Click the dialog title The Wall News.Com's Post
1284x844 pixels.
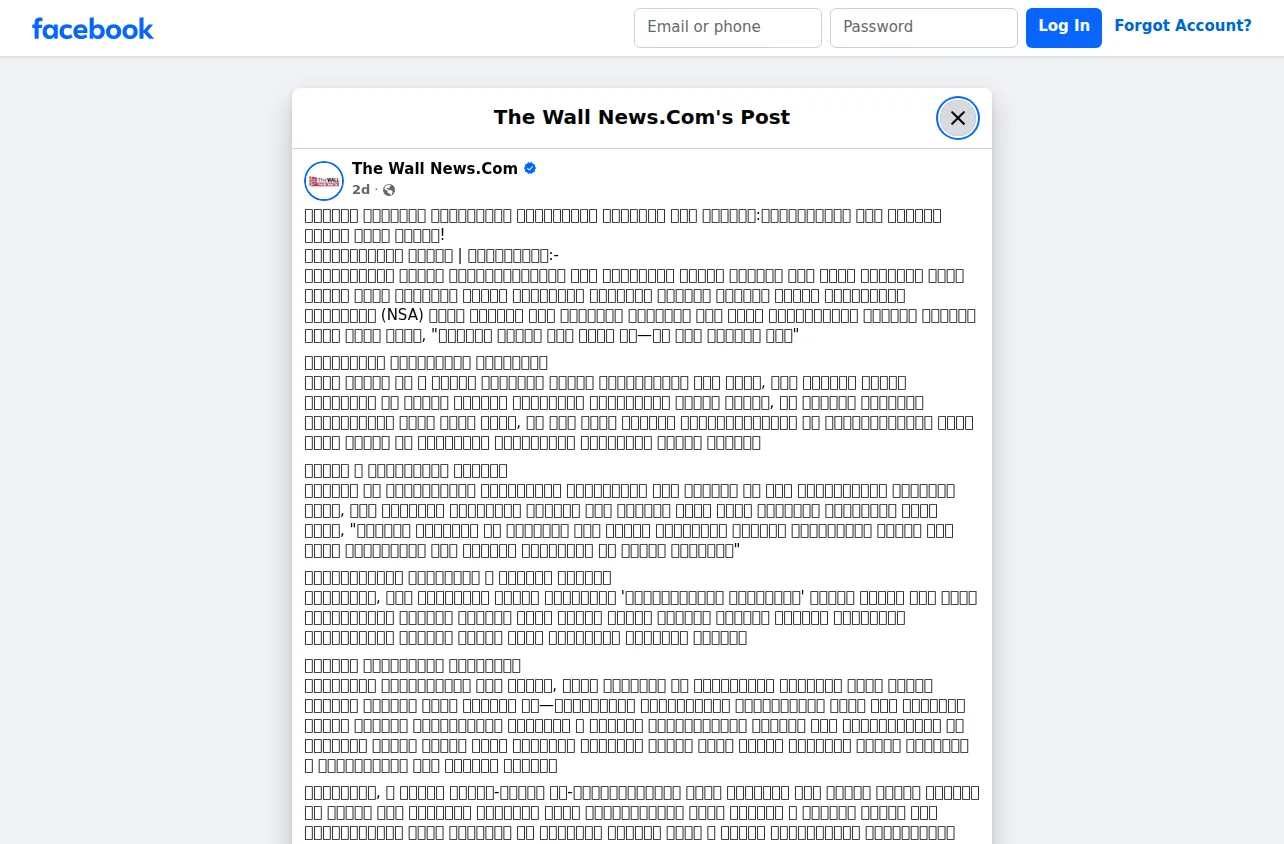pos(642,117)
